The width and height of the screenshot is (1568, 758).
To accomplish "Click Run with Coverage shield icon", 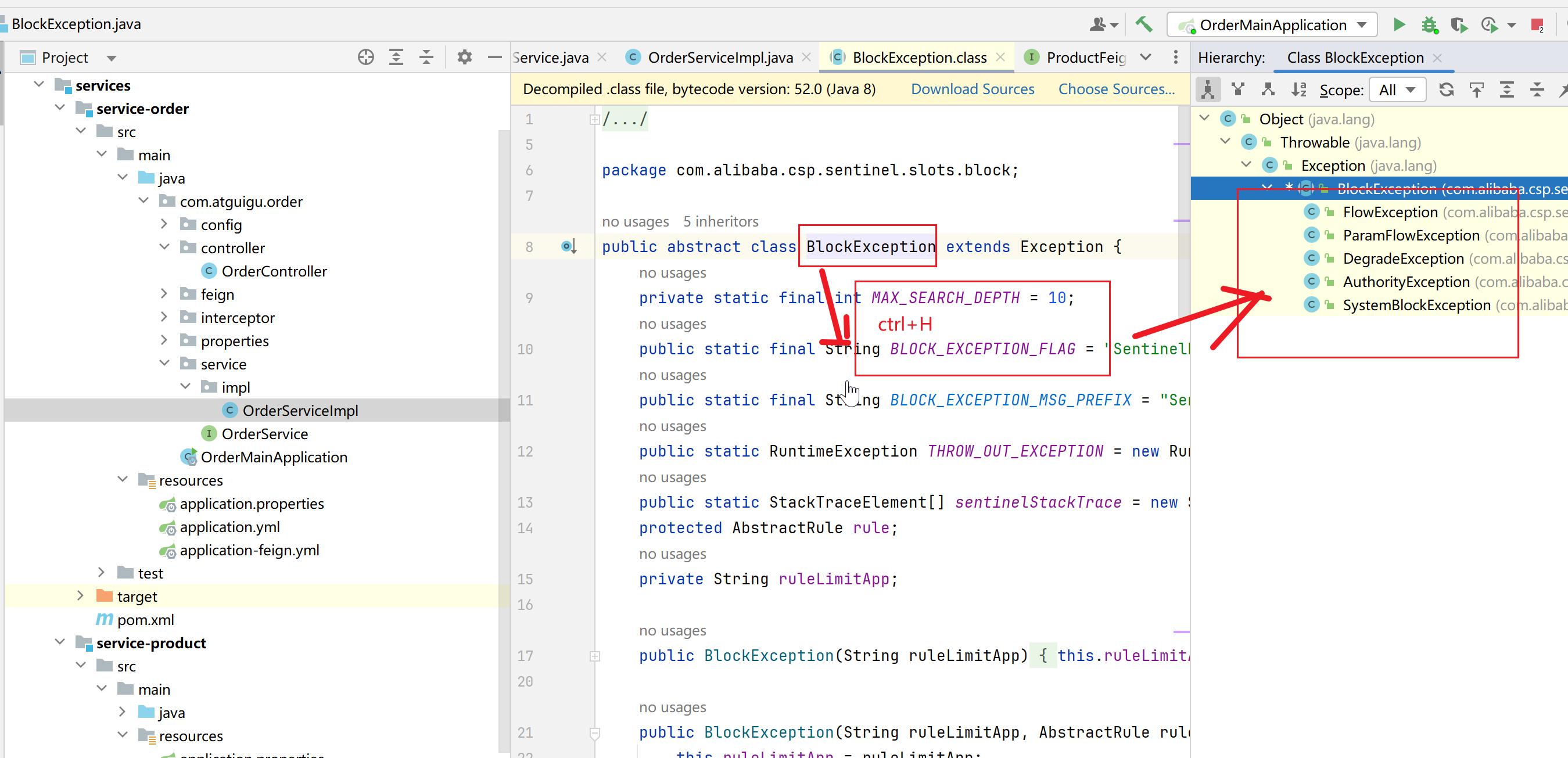I will tap(1458, 25).
